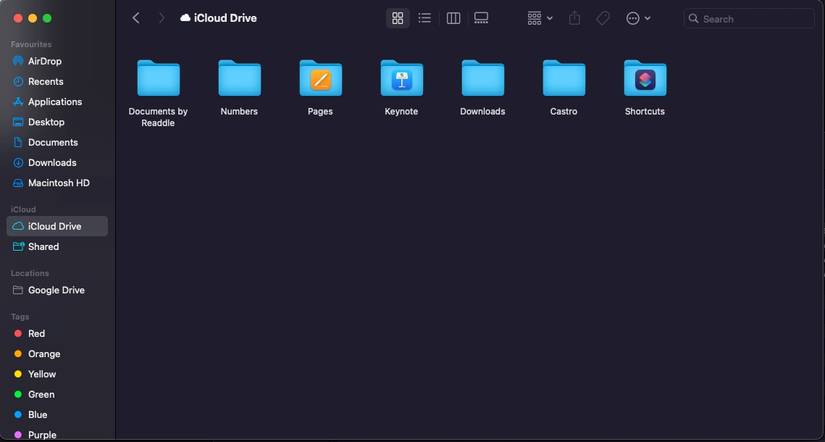Image resolution: width=825 pixels, height=442 pixels.
Task: Switch to column view
Action: tap(453, 18)
